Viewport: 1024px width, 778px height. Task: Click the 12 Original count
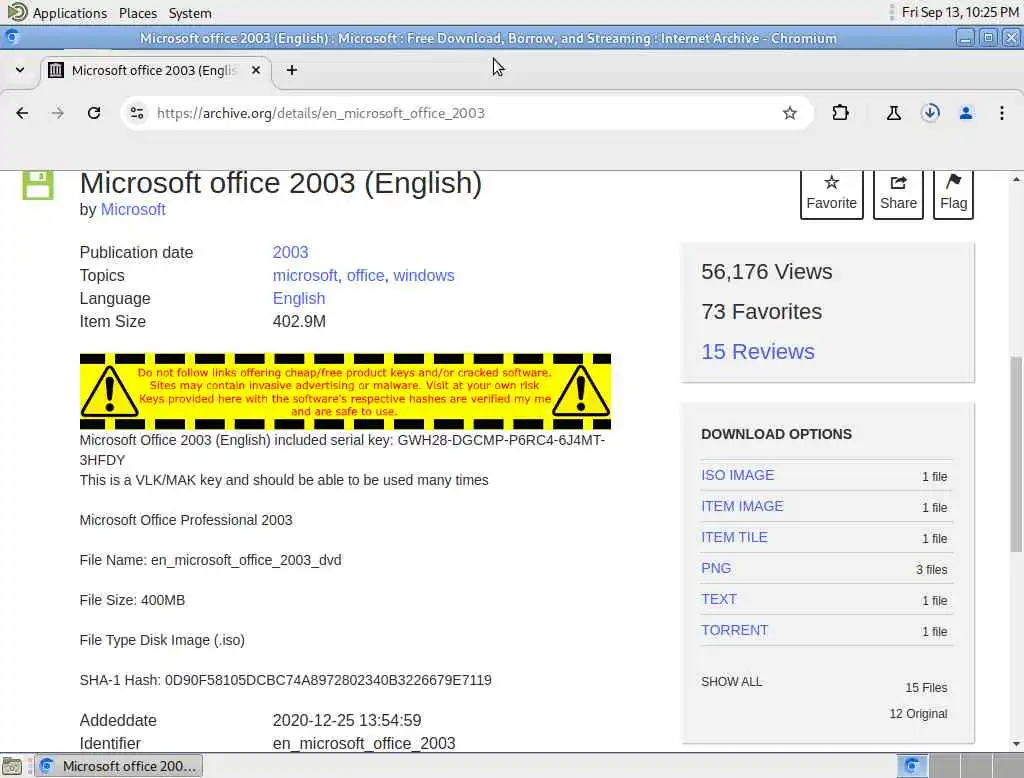click(918, 713)
